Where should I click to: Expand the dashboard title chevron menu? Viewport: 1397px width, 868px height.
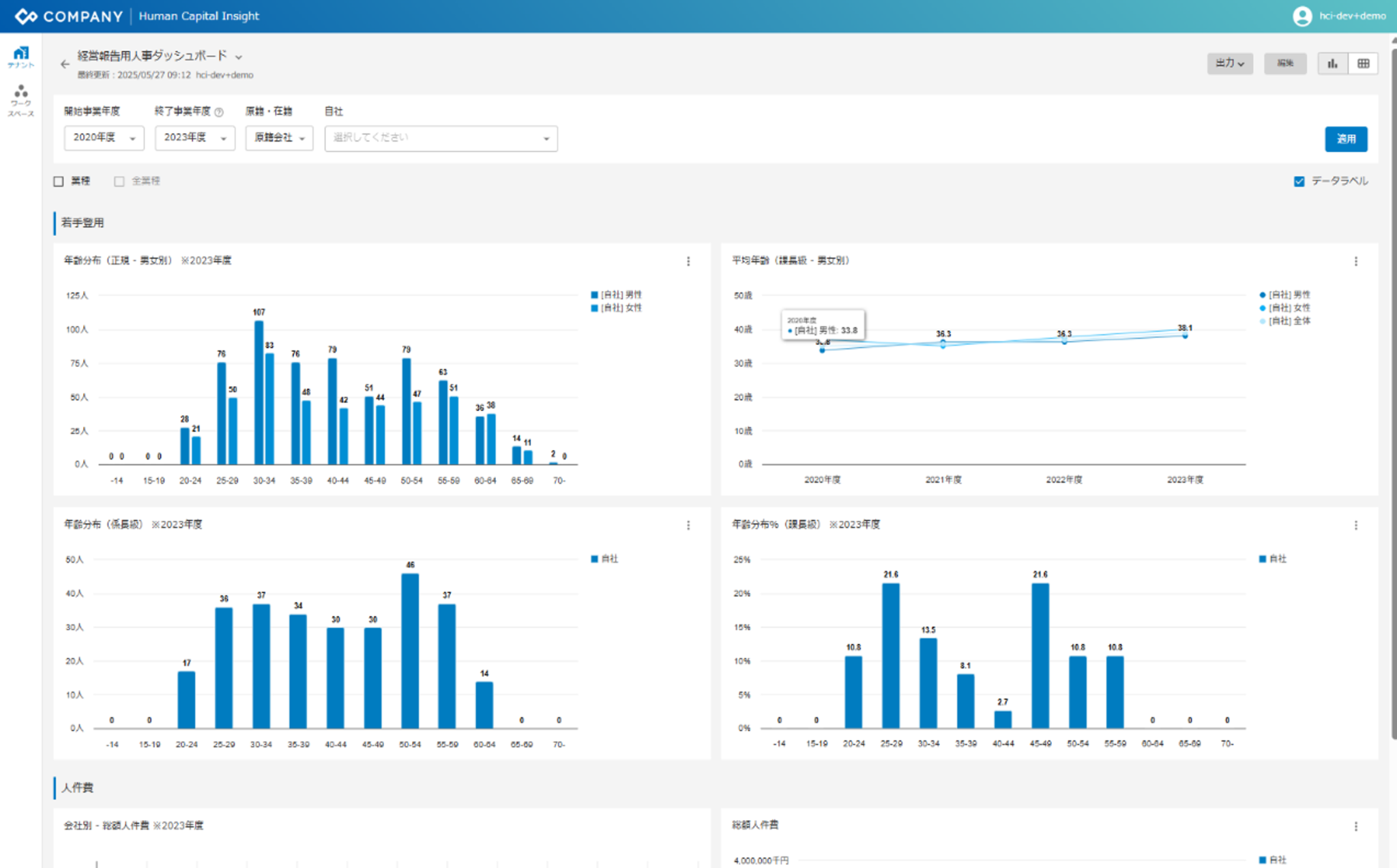point(239,57)
